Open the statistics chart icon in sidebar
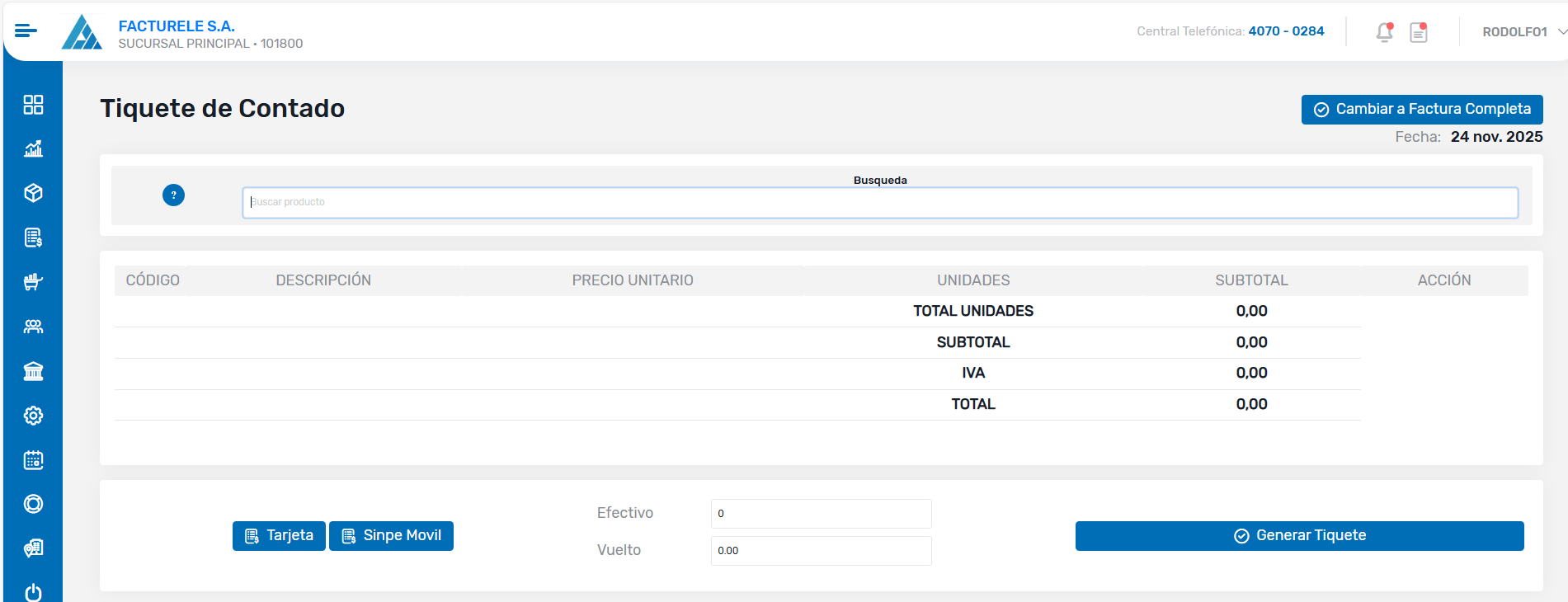Viewport: 1568px width, 602px height. click(33, 149)
